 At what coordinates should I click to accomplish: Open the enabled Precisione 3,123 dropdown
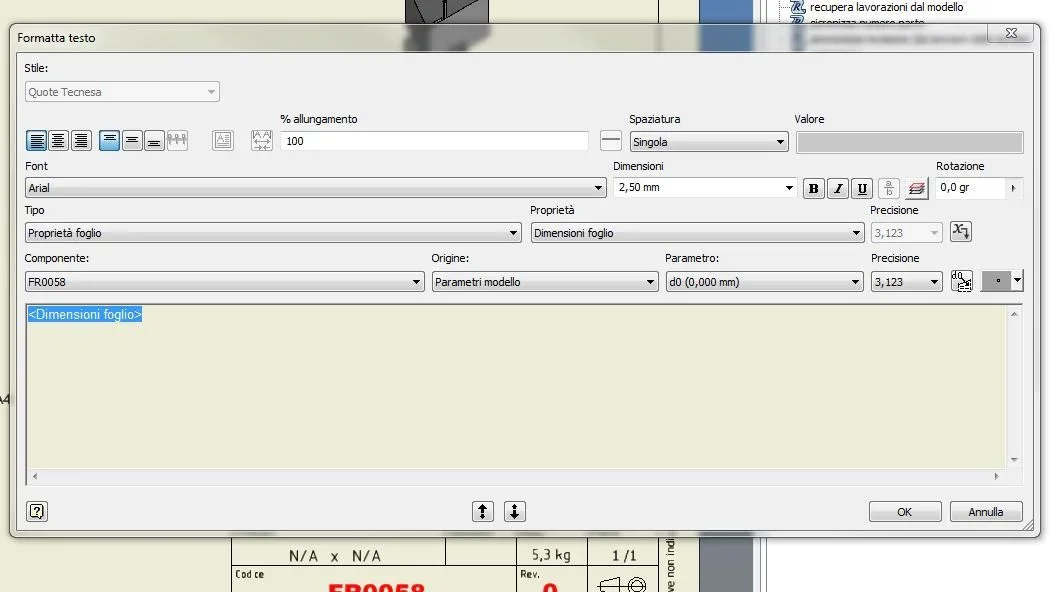click(907, 282)
